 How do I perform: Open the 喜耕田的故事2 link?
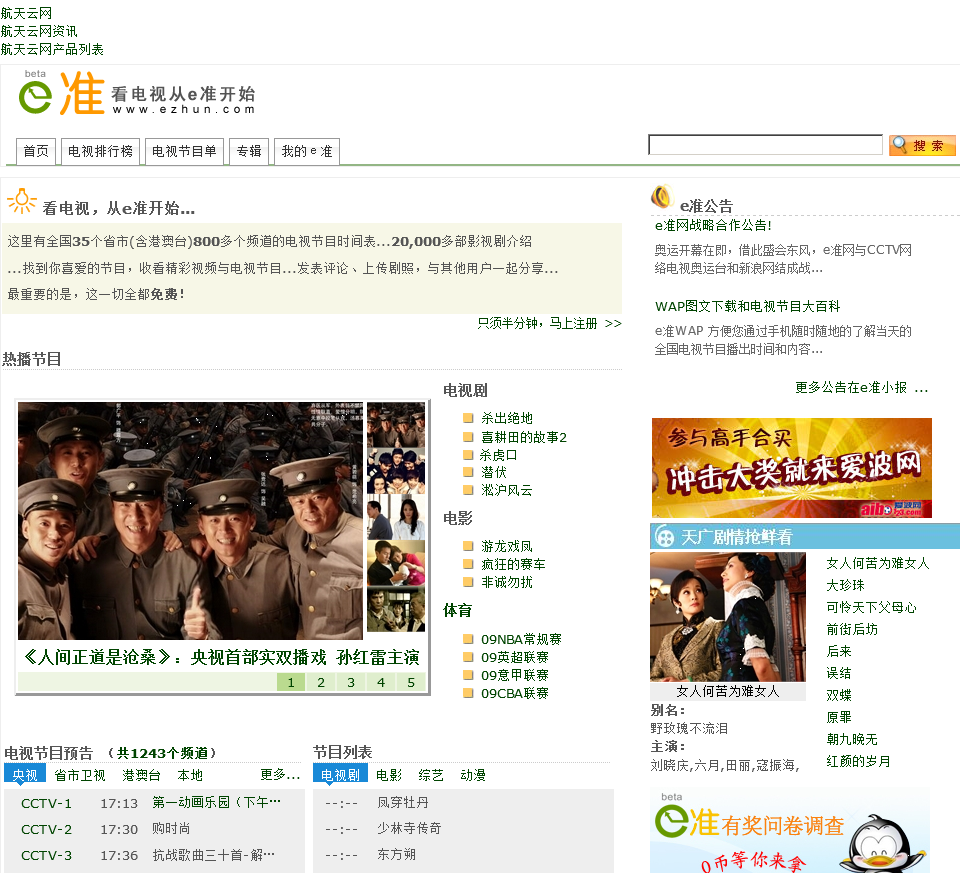[x=524, y=437]
